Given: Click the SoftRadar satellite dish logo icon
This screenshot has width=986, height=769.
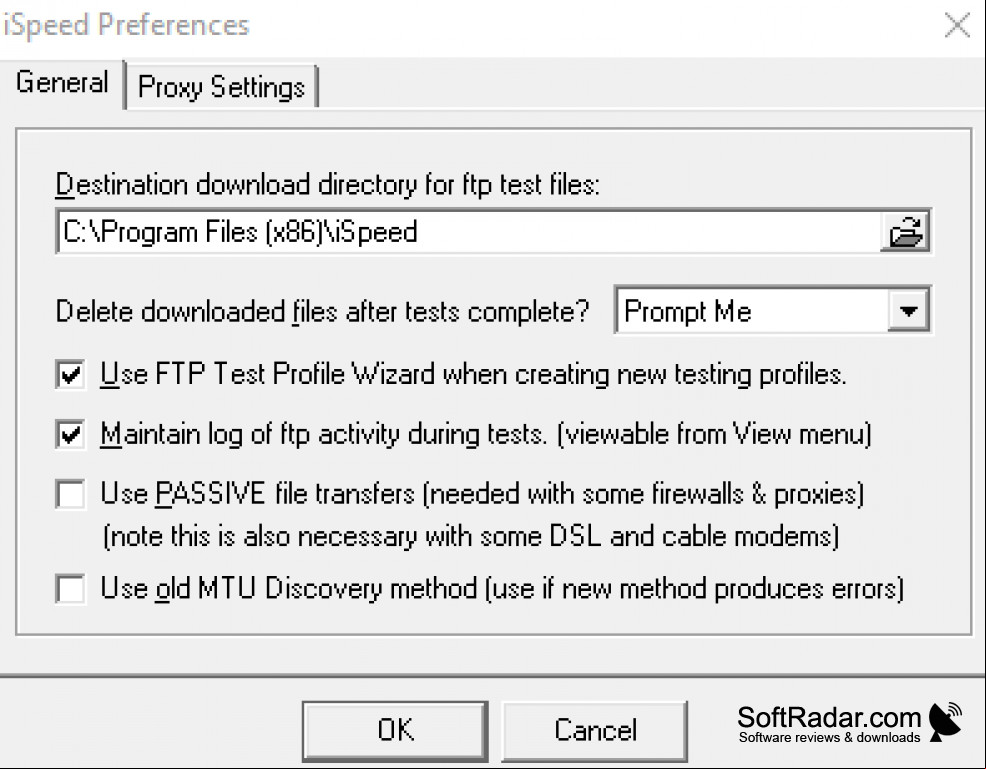Looking at the screenshot, I should pos(945,722).
